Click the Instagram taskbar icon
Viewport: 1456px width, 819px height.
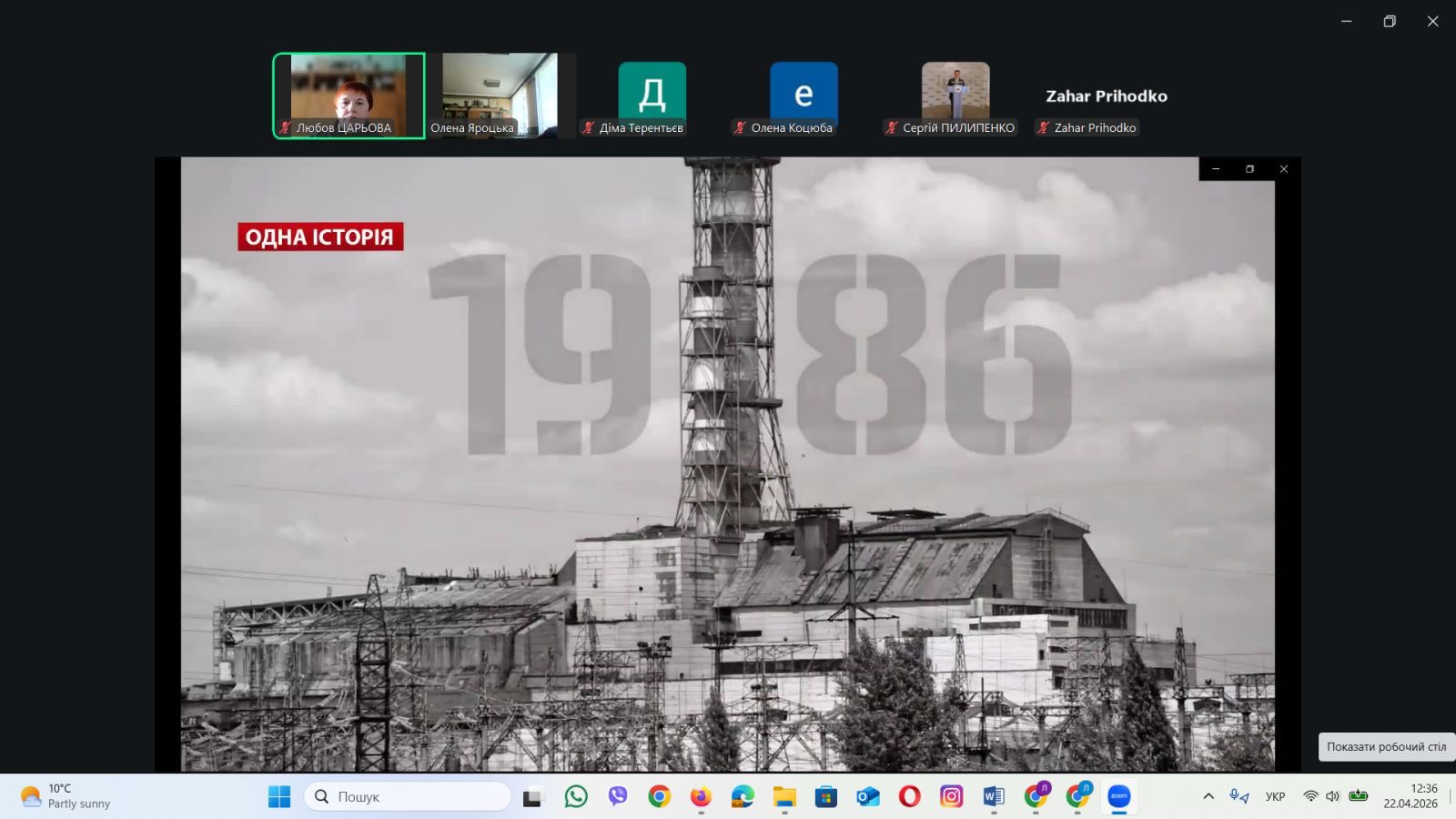pyautogui.click(x=951, y=797)
